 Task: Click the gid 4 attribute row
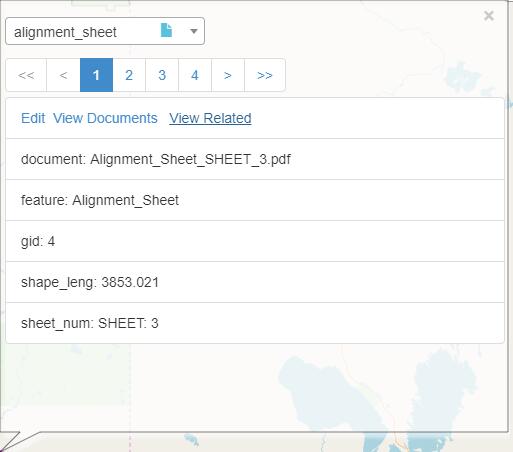255,241
